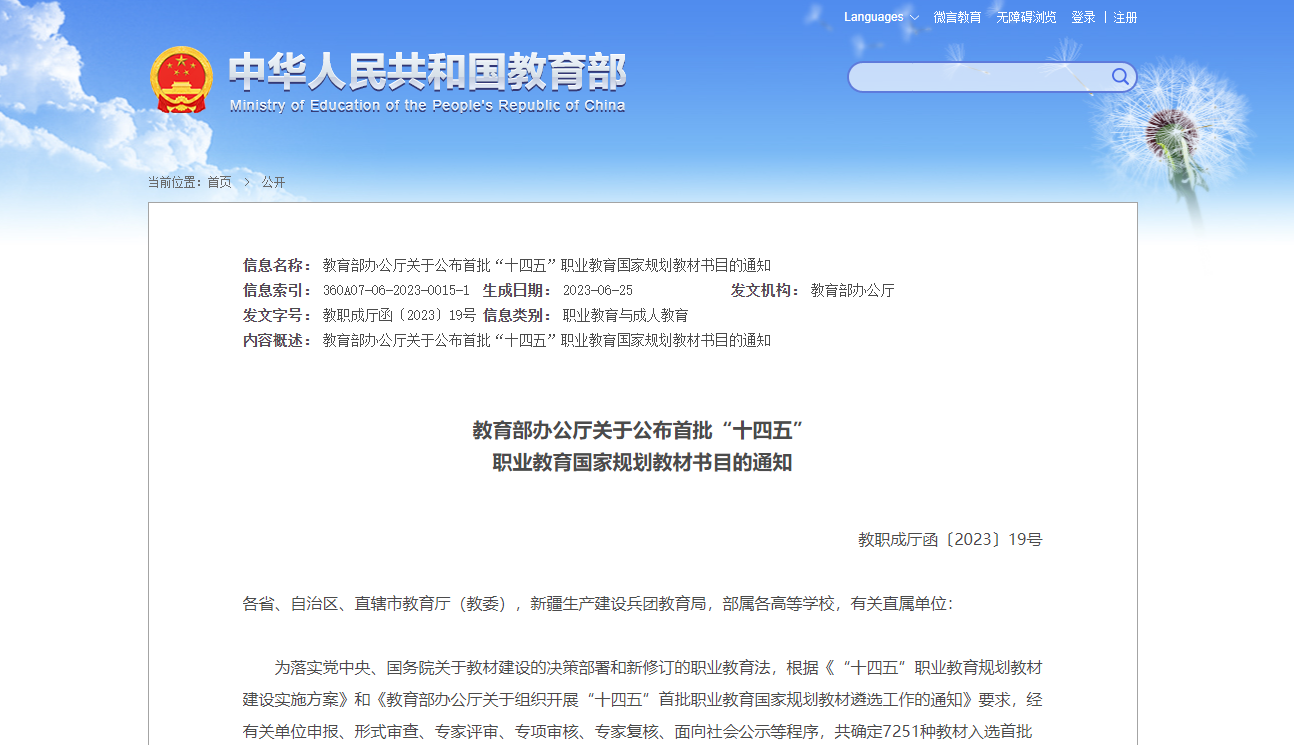Click the 信息索引 number 360A07-06-2023-0015-1

[396, 290]
